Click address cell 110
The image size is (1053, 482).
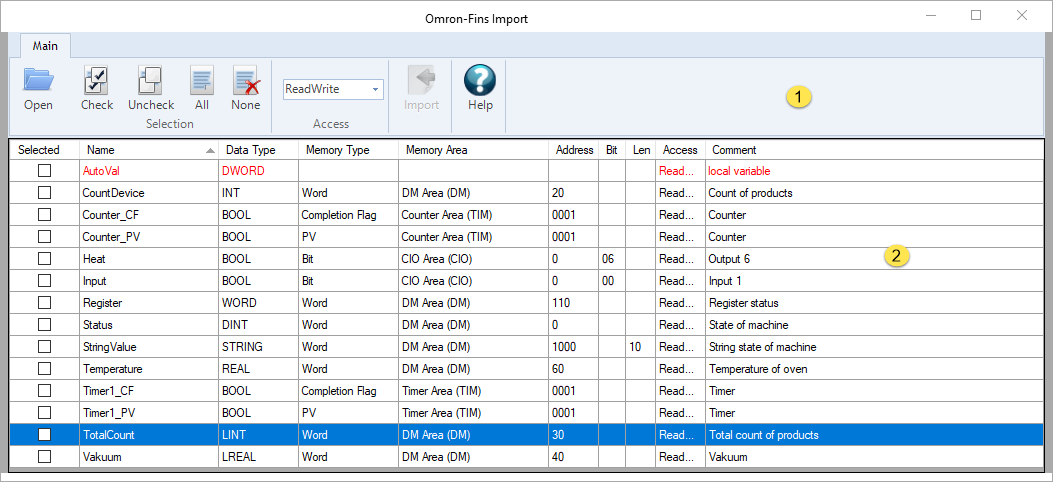click(574, 303)
